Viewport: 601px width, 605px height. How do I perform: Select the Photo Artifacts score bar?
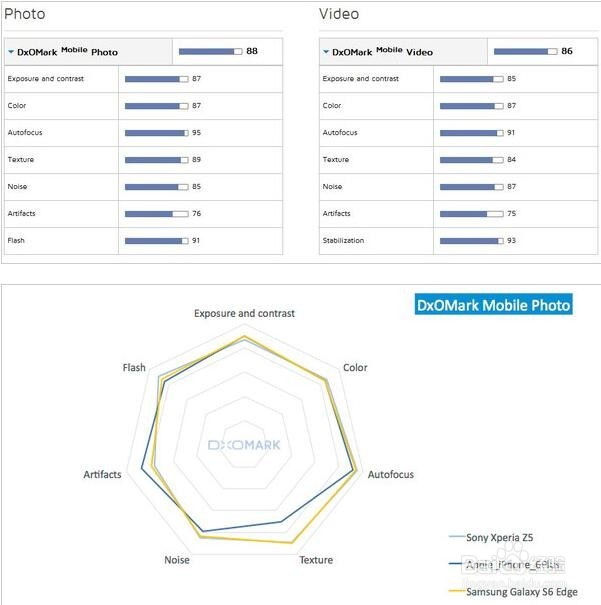click(156, 213)
